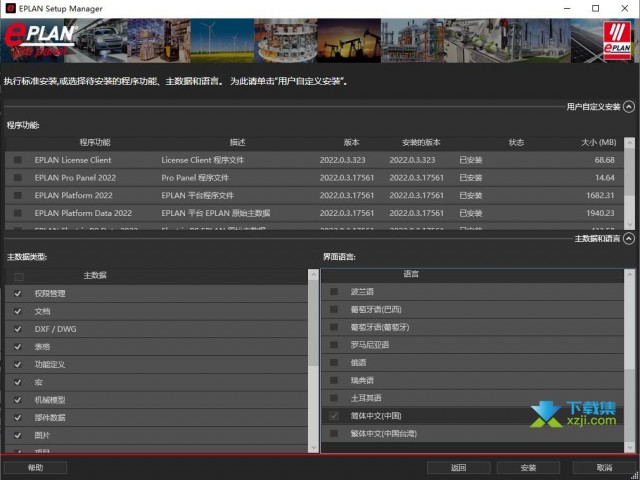
Task: Uncheck the 部件数据 checkbox
Action: click(x=18, y=418)
